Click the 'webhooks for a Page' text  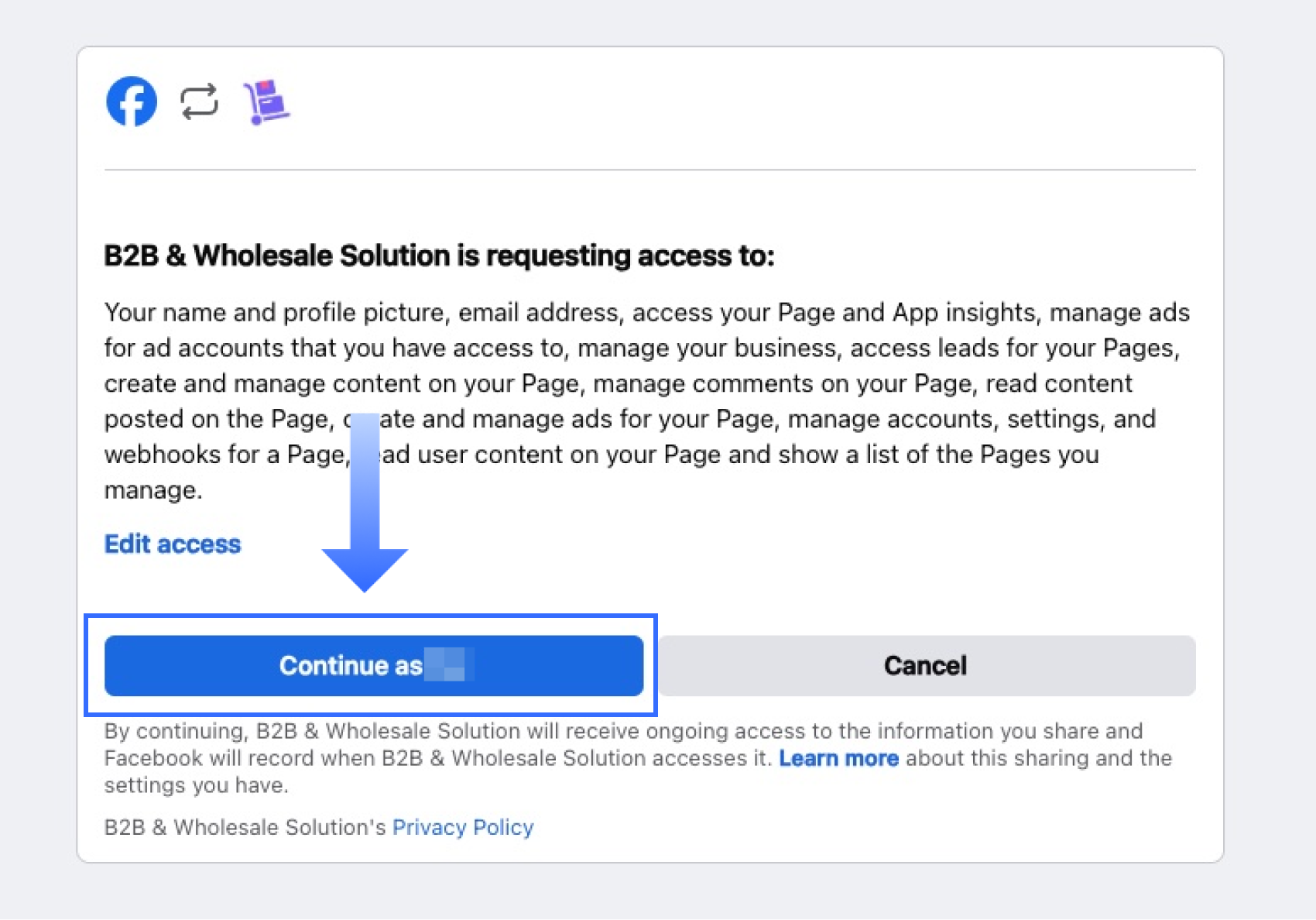pyautogui.click(x=224, y=455)
